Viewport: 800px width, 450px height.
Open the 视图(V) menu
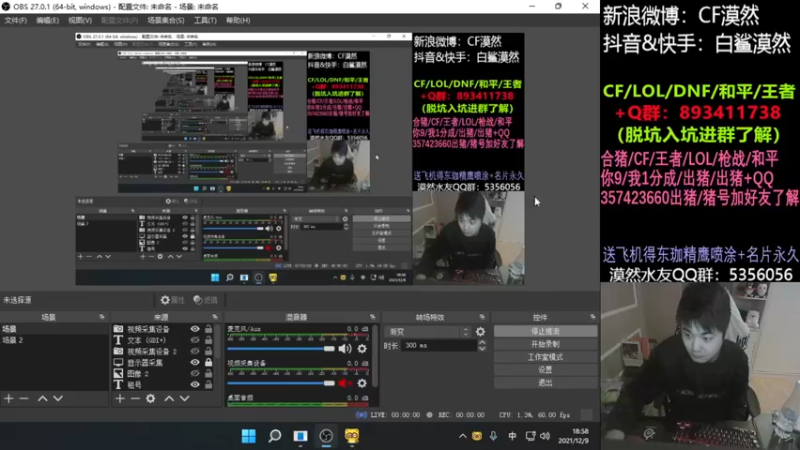point(80,20)
